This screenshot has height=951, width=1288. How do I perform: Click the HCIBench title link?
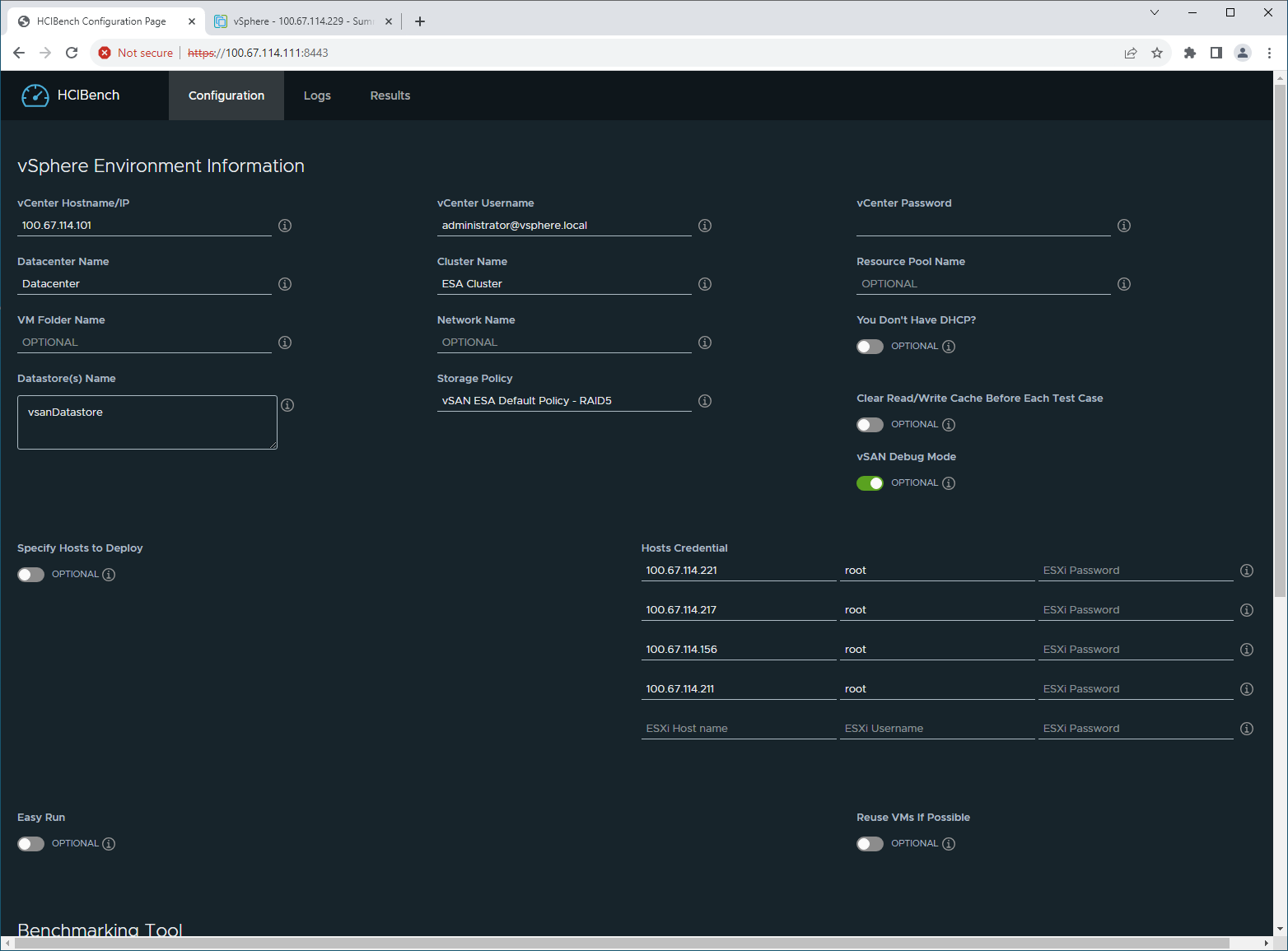pos(88,96)
